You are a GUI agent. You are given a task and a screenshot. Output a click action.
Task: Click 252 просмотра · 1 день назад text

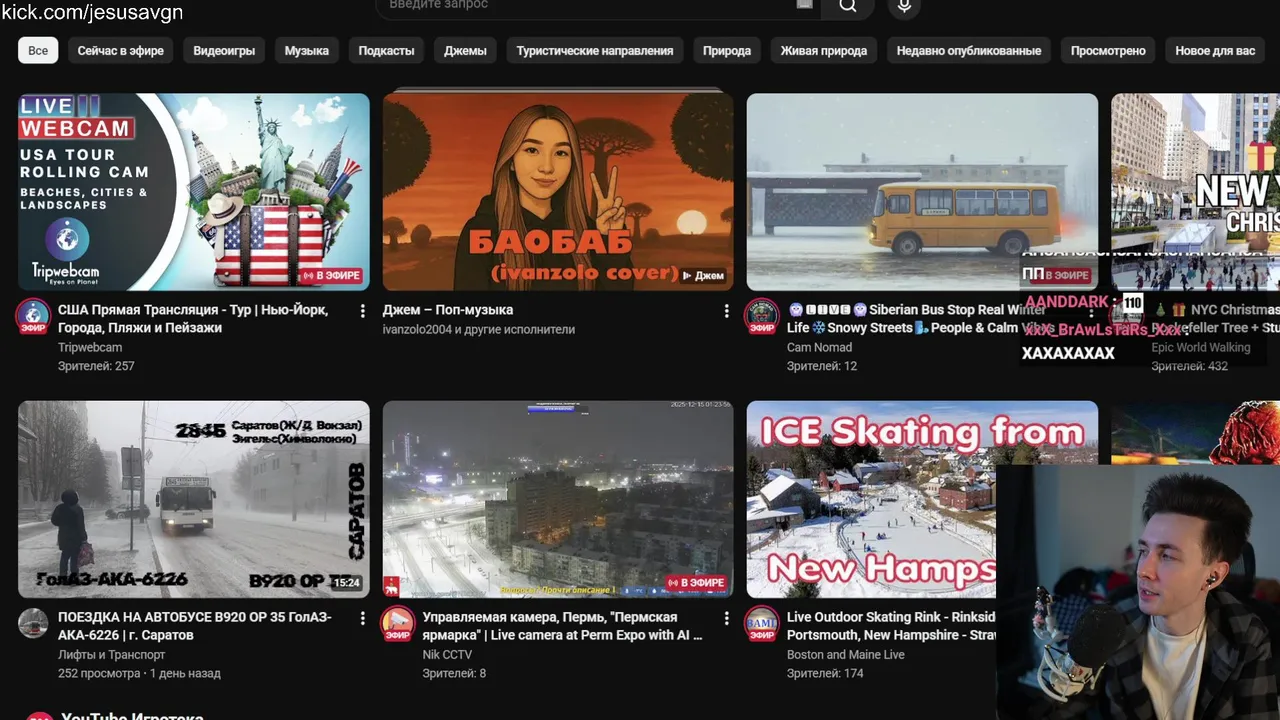139,674
